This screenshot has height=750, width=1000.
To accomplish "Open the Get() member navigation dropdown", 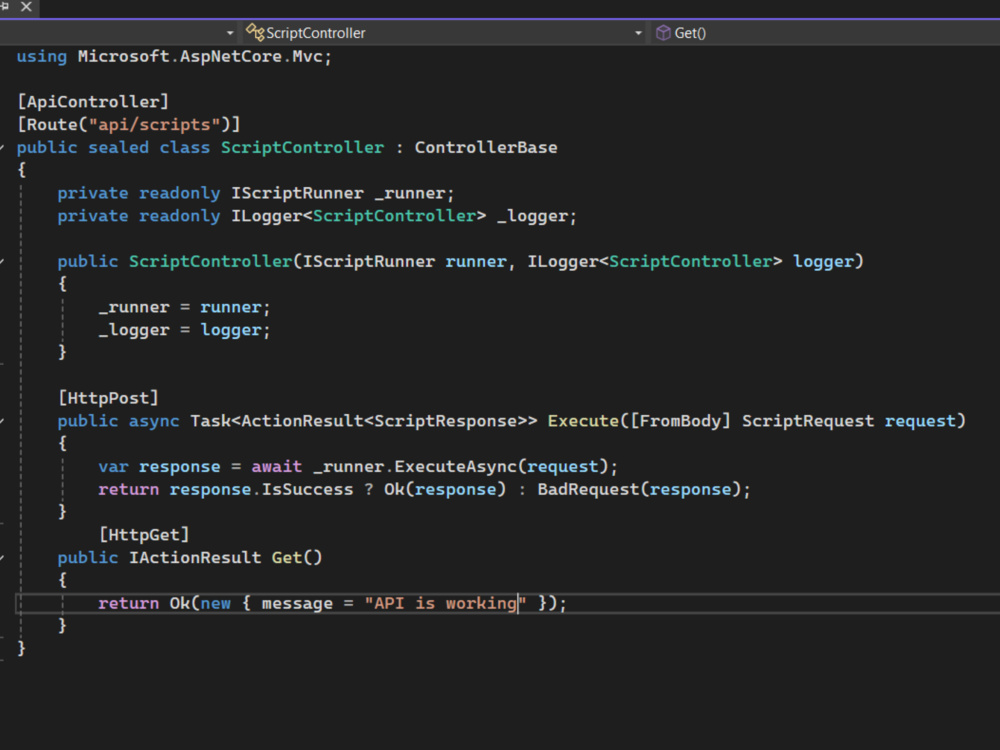I will click(826, 33).
